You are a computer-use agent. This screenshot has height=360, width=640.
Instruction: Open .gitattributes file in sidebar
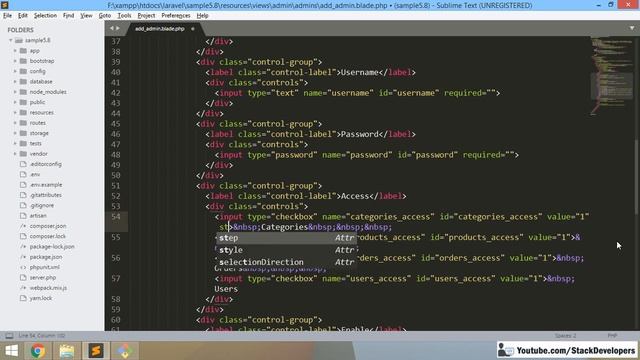(45, 195)
